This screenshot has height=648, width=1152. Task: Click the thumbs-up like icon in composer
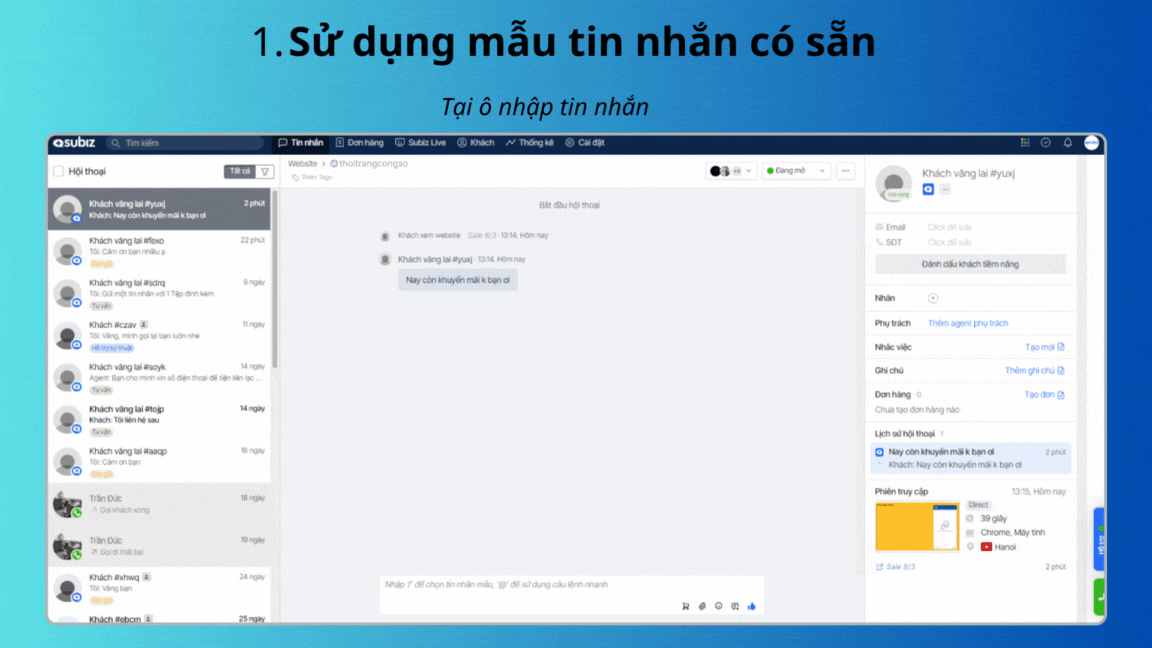pyautogui.click(x=751, y=606)
